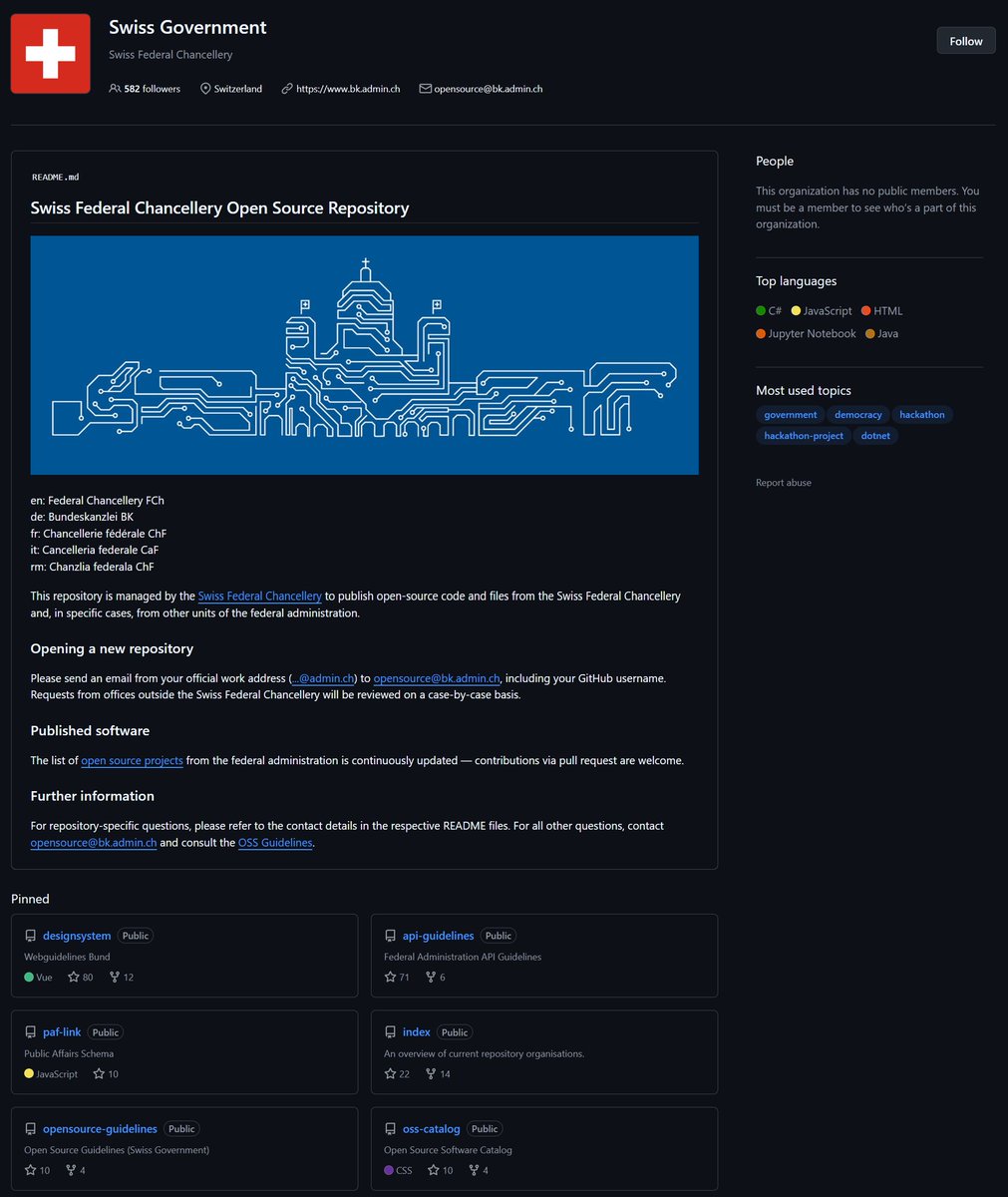Click the dotnet topic tag

875,436
